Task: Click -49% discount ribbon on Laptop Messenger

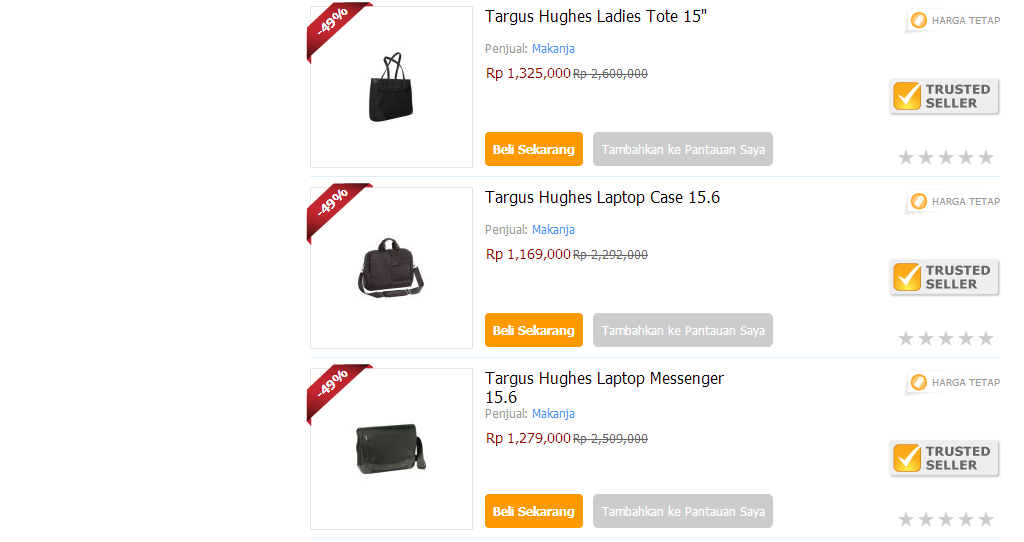Action: (x=337, y=391)
